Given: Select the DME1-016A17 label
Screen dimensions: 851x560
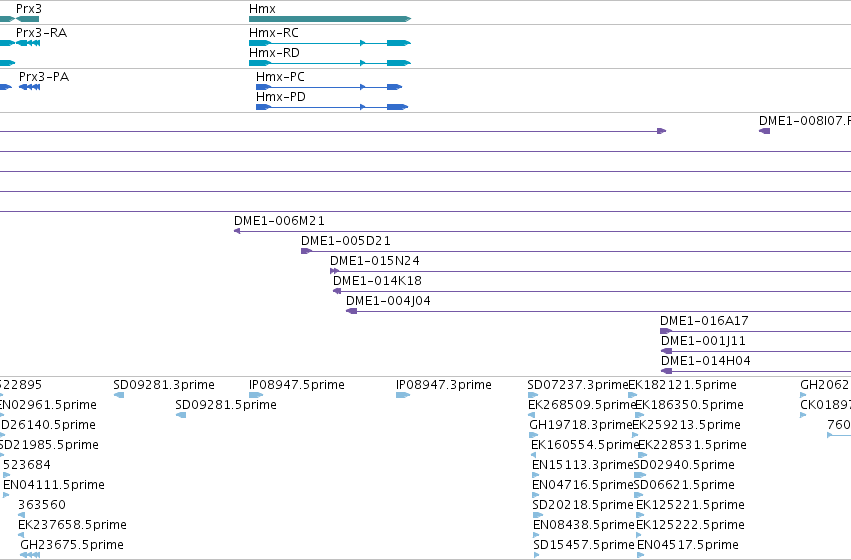Looking at the screenshot, I should click(704, 321).
